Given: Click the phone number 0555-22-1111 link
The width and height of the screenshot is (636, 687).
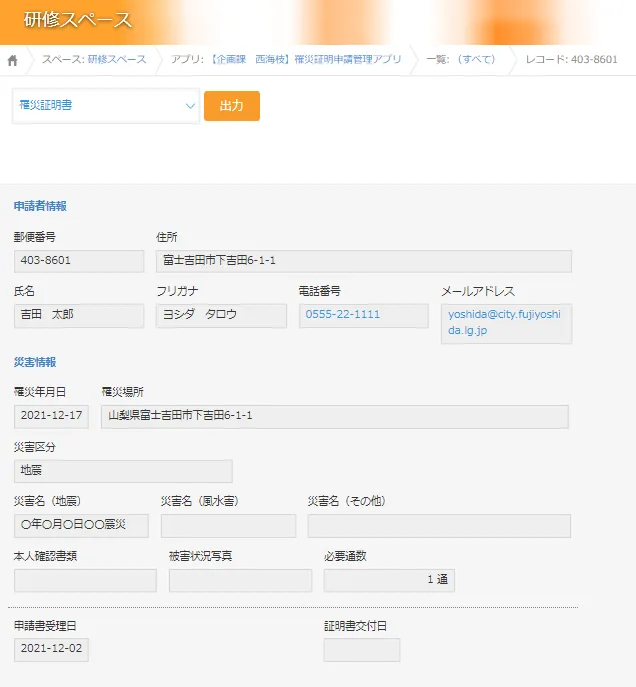Looking at the screenshot, I should tap(343, 314).
